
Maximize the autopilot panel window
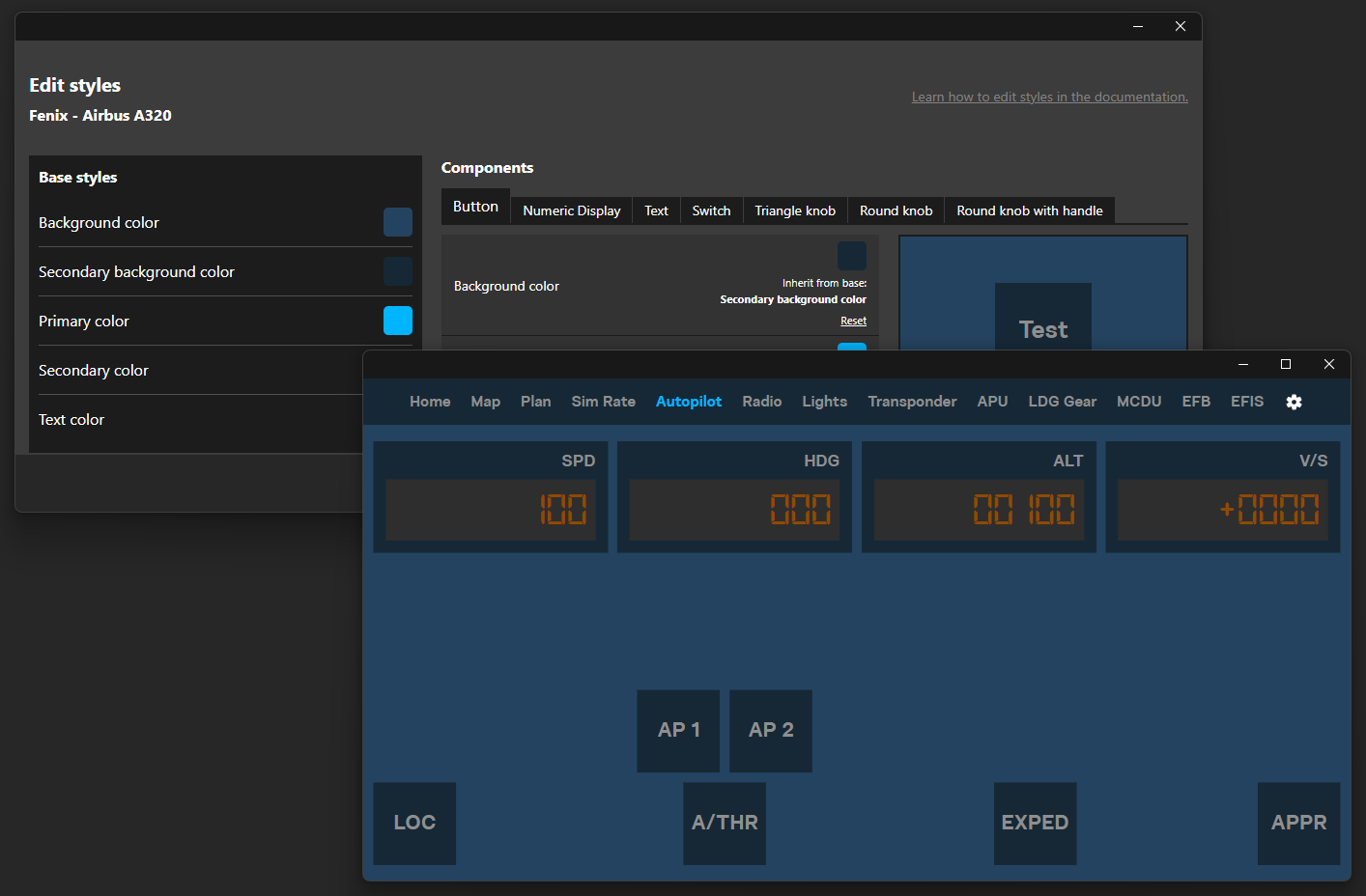click(x=1286, y=364)
